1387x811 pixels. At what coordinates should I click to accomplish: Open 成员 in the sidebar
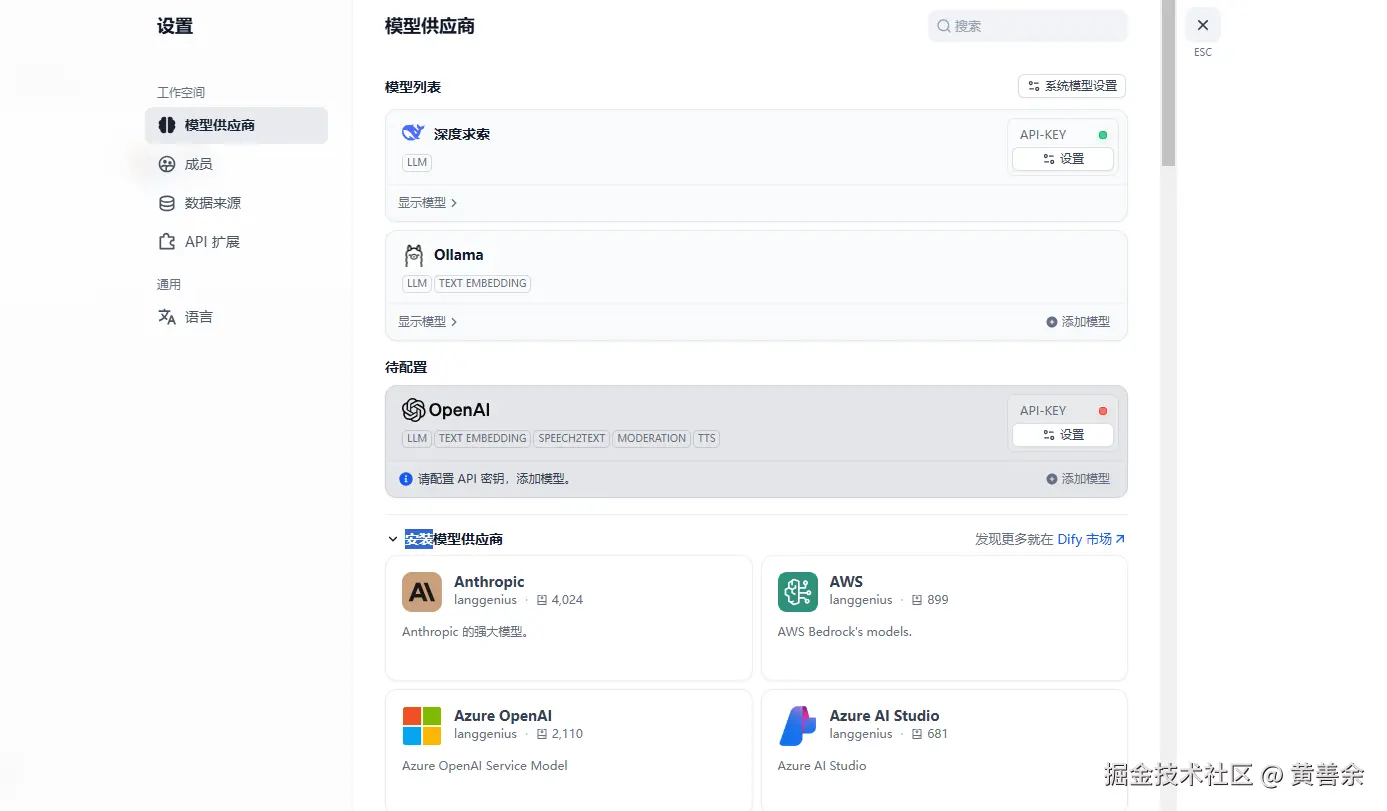237,164
